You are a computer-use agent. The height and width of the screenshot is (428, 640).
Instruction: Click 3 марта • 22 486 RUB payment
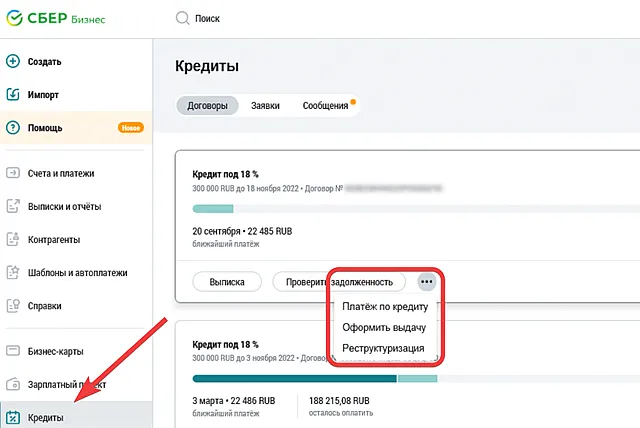point(233,401)
